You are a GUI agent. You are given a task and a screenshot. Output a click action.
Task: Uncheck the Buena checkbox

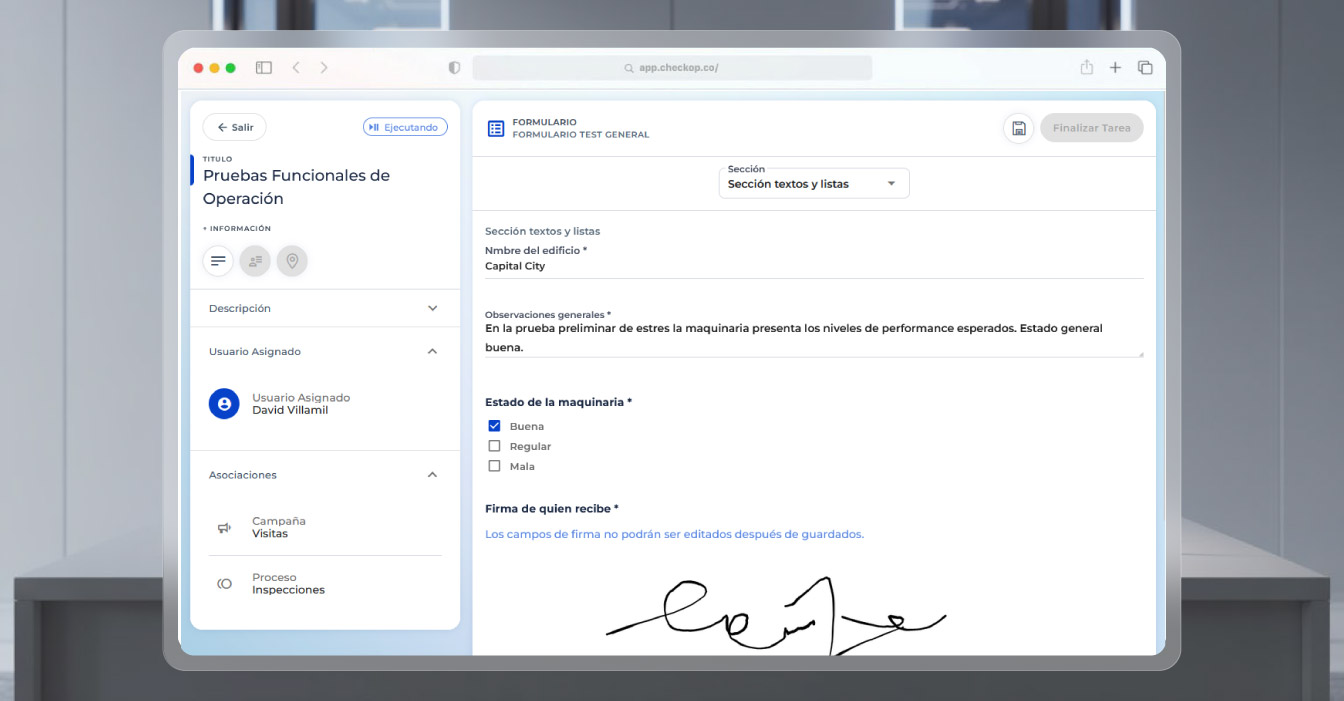[x=494, y=426]
